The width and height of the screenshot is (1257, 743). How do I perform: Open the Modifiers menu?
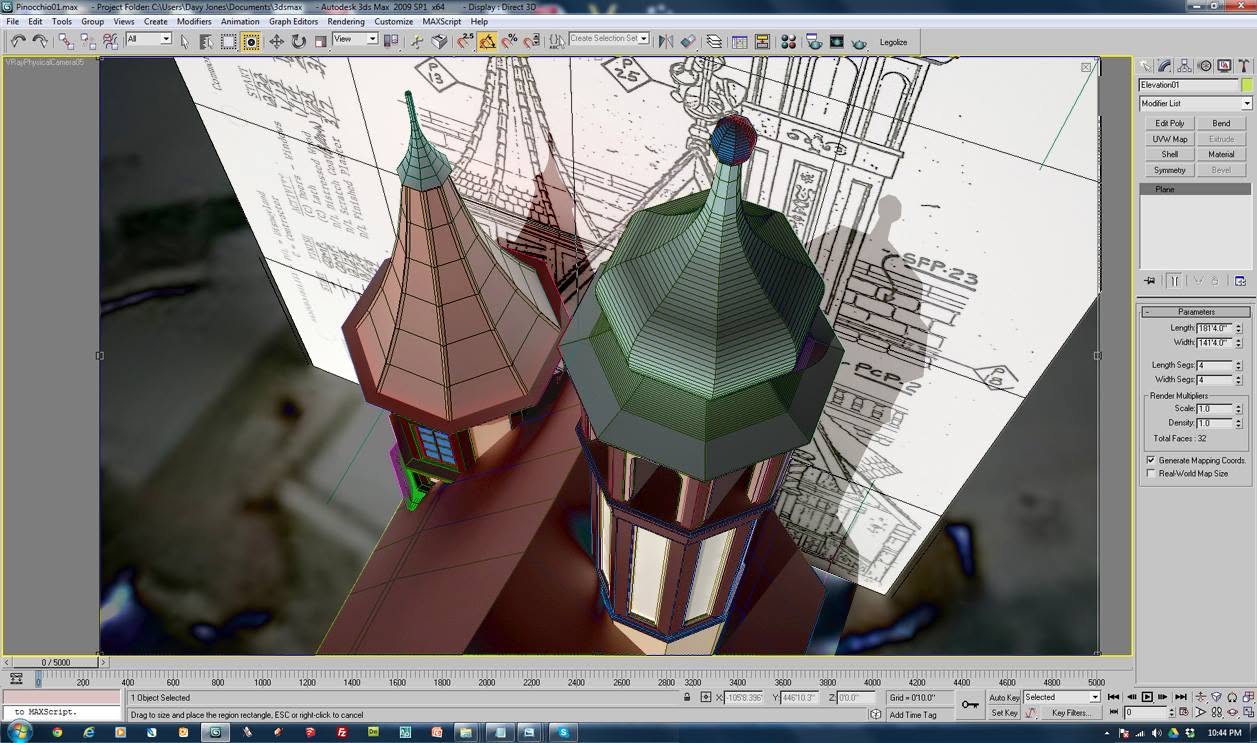[194, 21]
